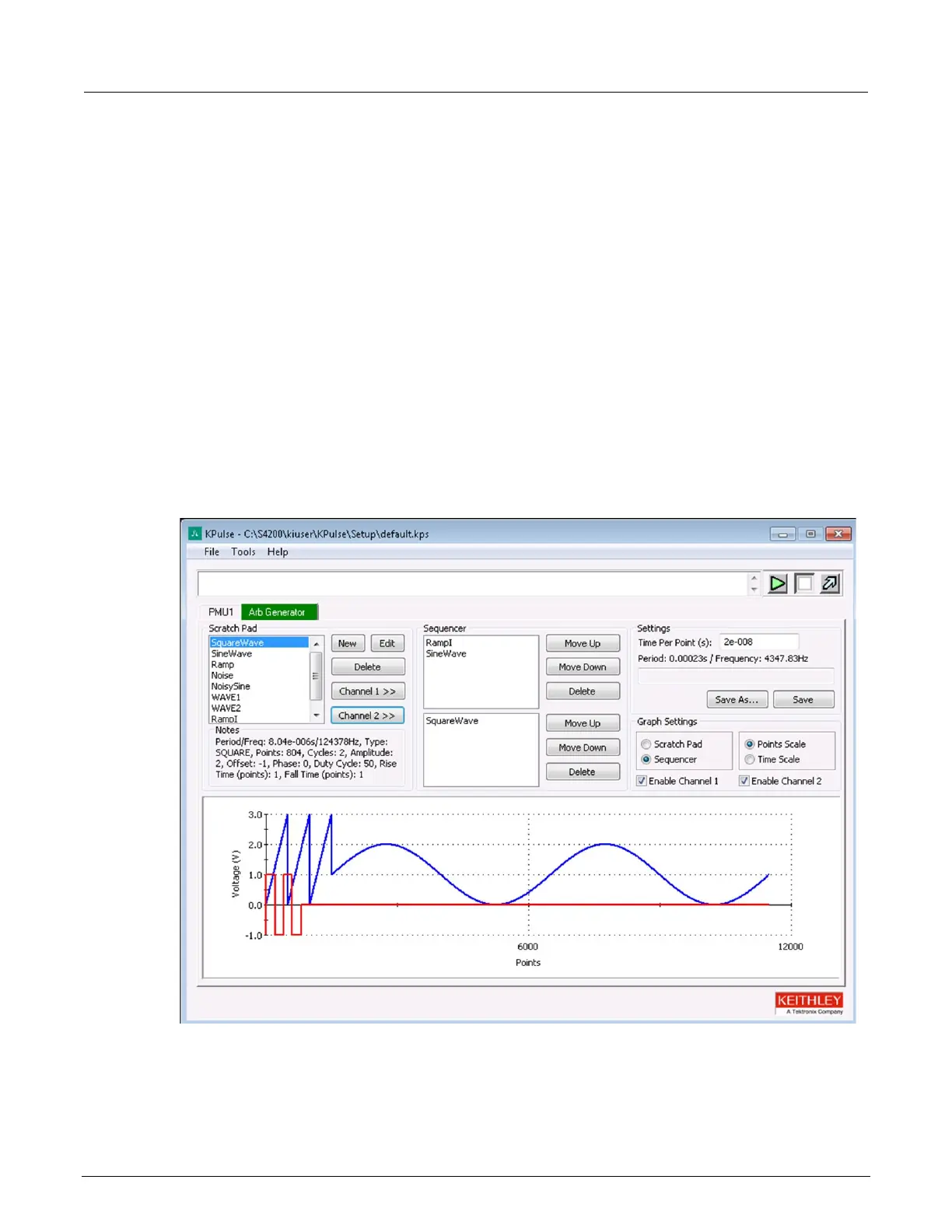
Task: Click the square stop icon in the toolbar
Action: (803, 584)
